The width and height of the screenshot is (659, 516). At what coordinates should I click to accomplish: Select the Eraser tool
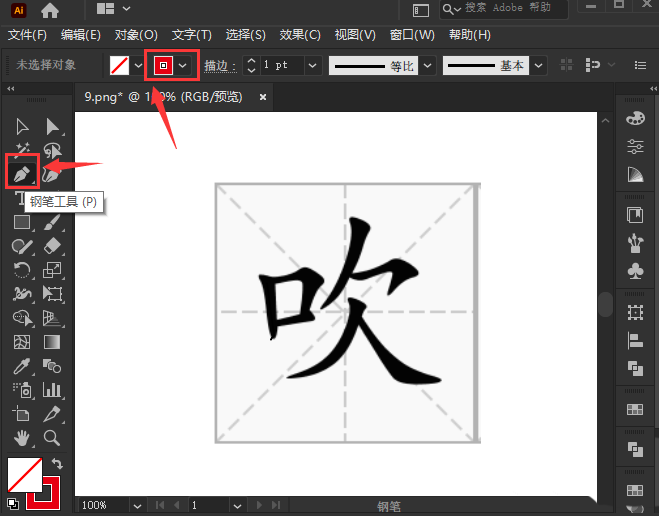[x=52, y=246]
